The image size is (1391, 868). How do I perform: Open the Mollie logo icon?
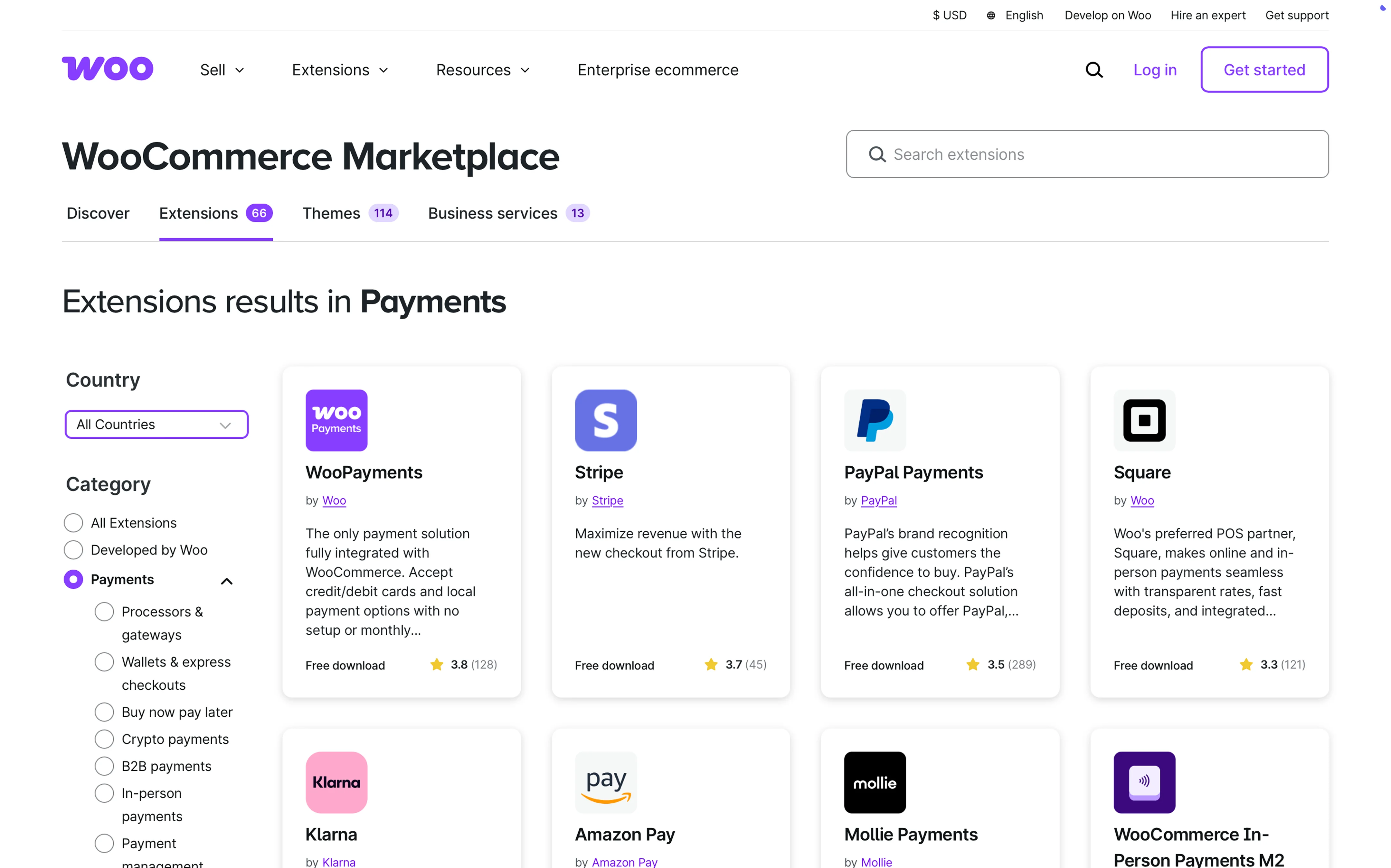pos(875,782)
